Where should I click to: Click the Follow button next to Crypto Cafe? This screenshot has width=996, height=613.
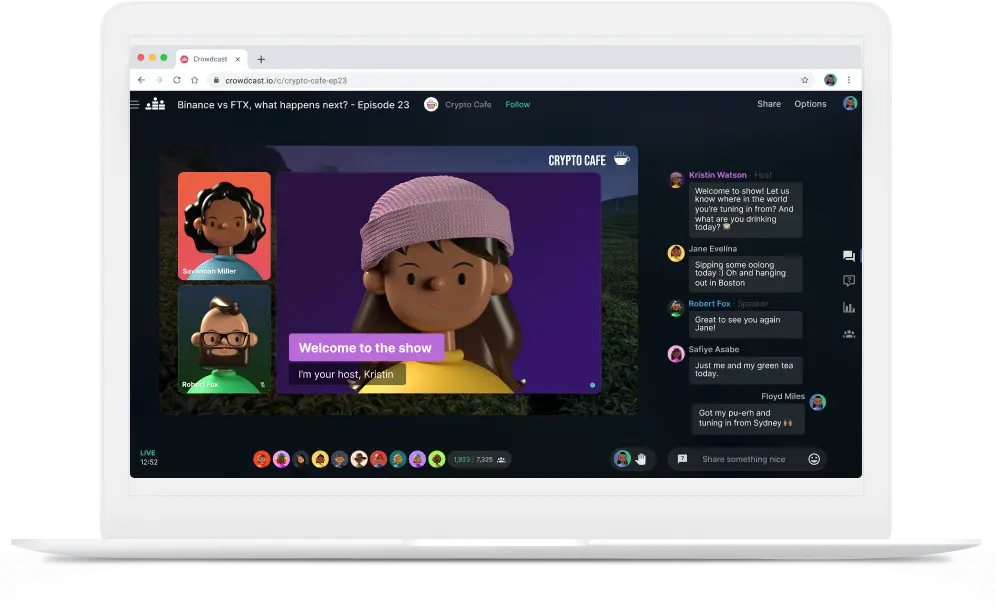click(517, 104)
